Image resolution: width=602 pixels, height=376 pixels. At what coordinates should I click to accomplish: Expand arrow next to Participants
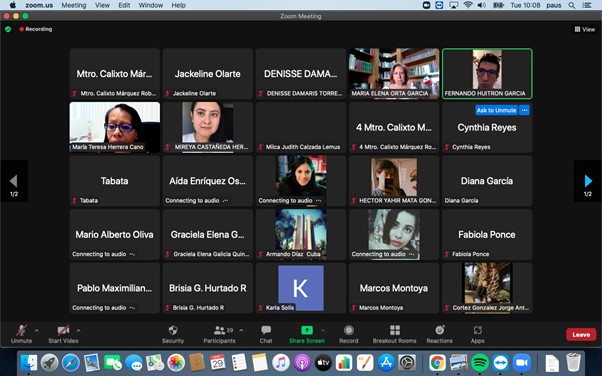tap(241, 330)
